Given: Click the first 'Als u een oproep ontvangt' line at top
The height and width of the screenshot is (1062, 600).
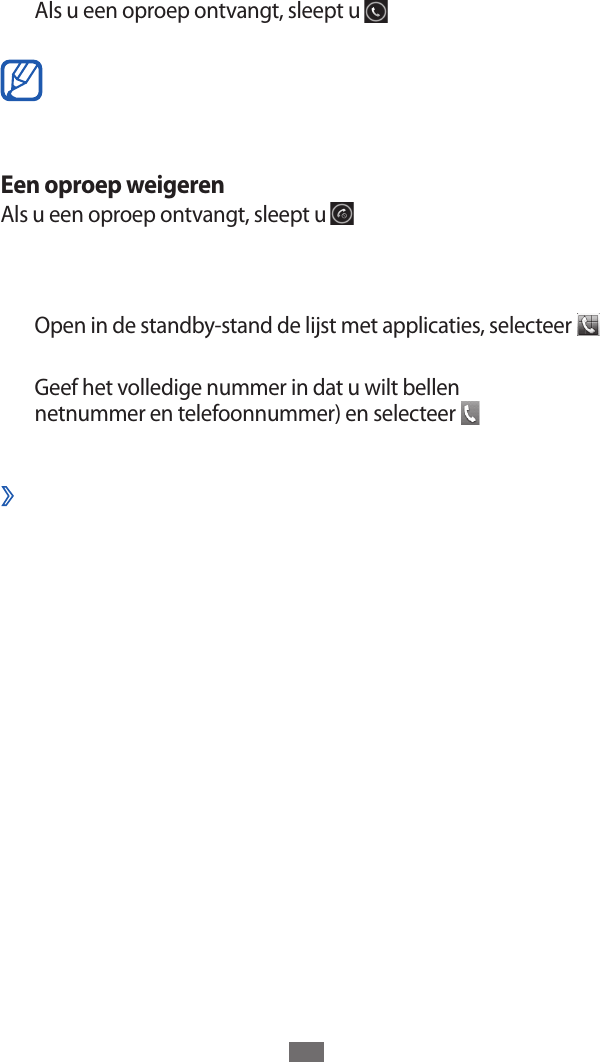Looking at the screenshot, I should [197, 12].
